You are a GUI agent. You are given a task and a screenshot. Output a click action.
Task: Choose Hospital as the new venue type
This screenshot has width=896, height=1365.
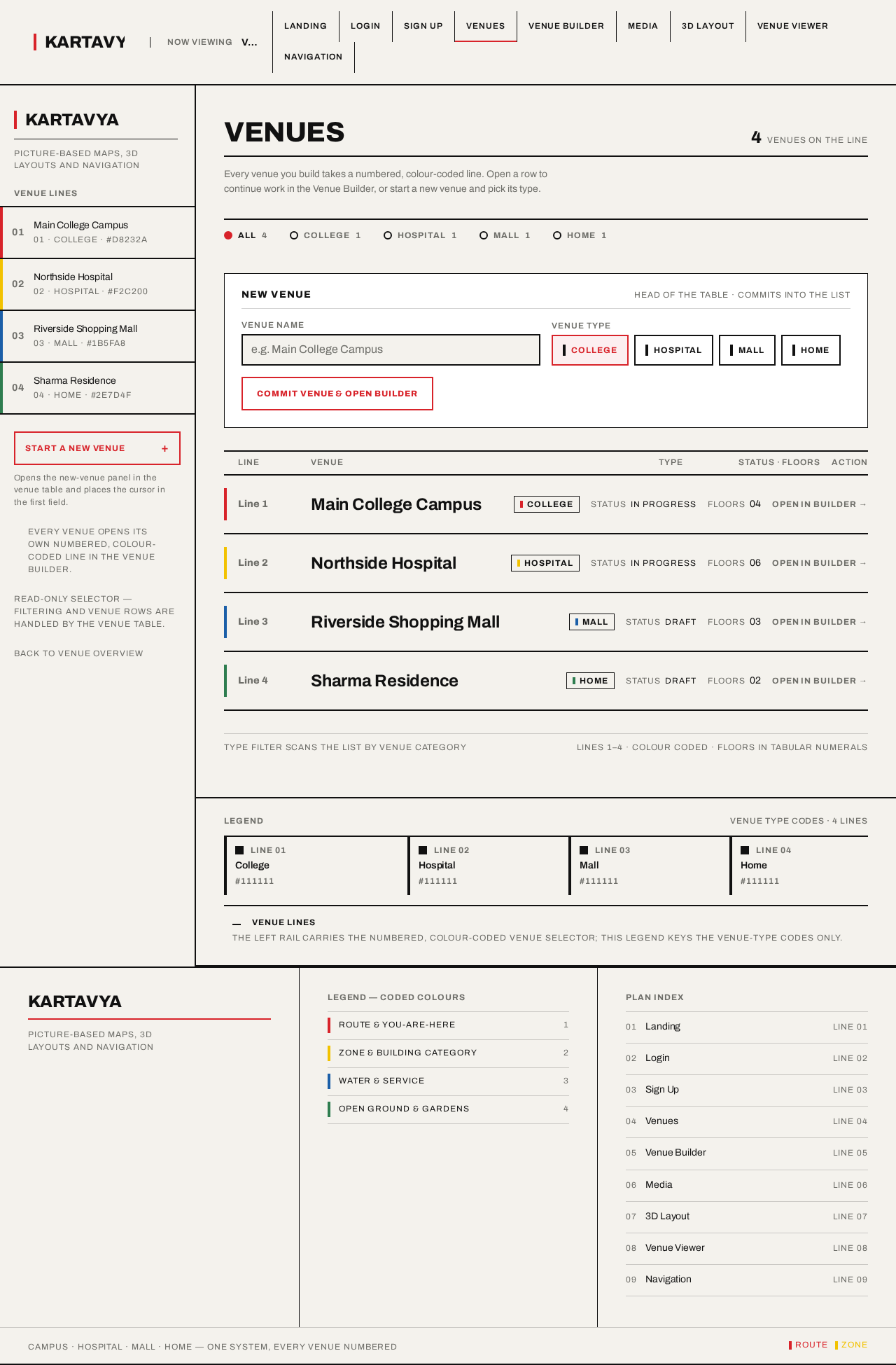point(673,350)
